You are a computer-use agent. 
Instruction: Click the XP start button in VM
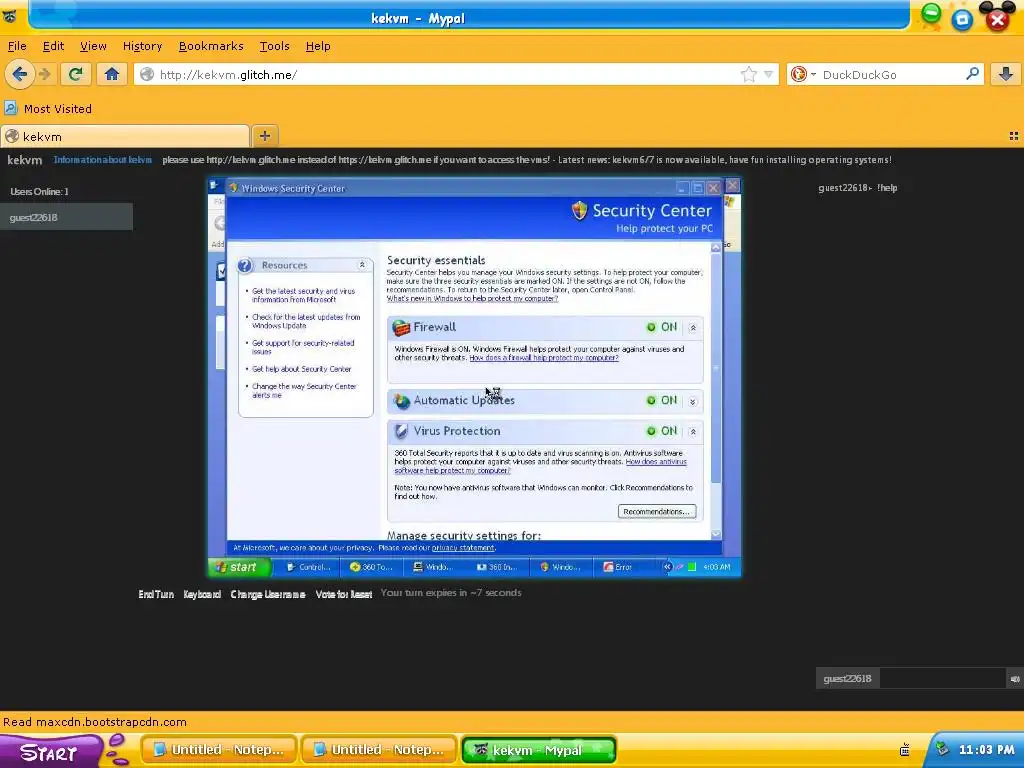[238, 567]
